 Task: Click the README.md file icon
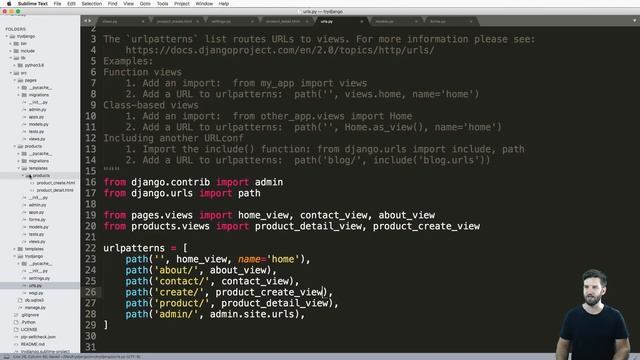pyautogui.click(x=16, y=344)
